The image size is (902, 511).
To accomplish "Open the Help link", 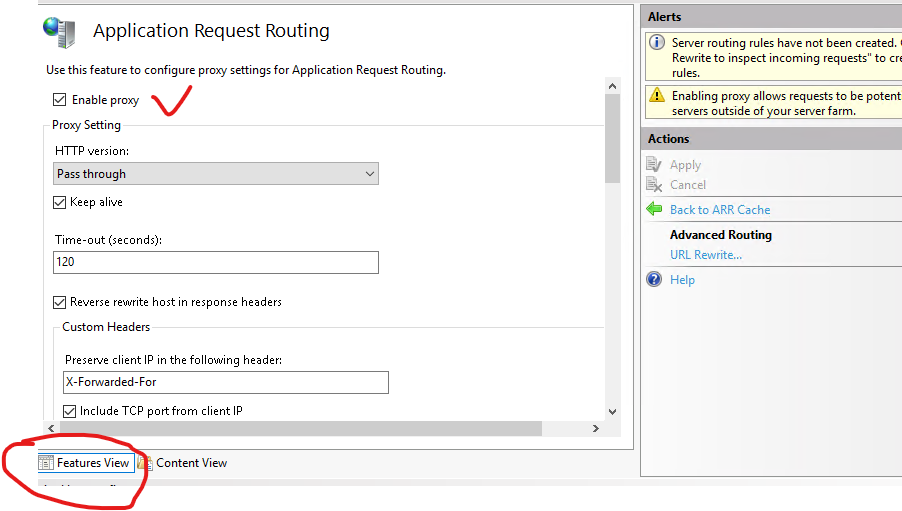I will point(682,280).
